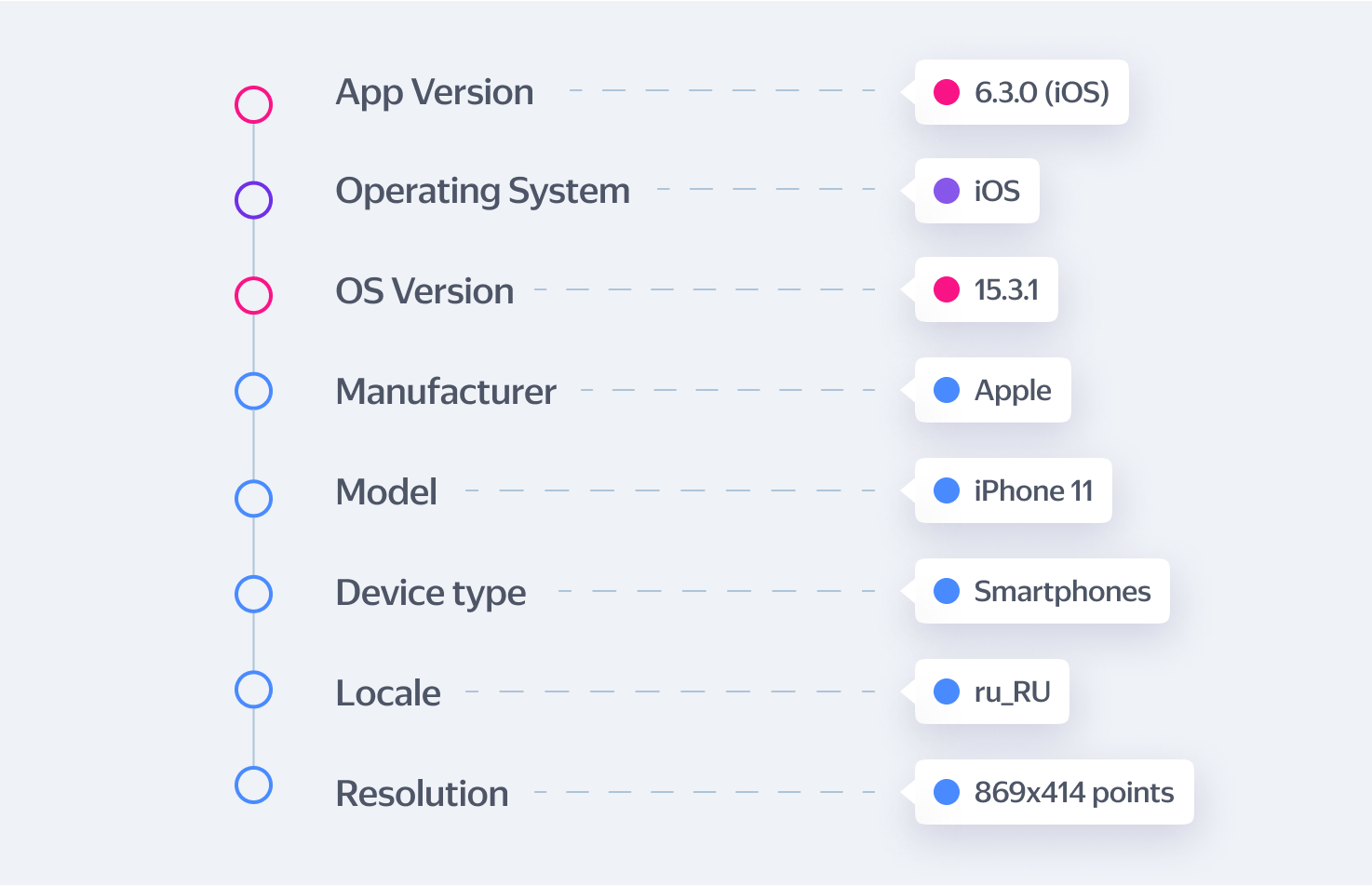This screenshot has width=1372, height=886.
Task: Select the Resolution timeline circle
Action: [x=253, y=785]
